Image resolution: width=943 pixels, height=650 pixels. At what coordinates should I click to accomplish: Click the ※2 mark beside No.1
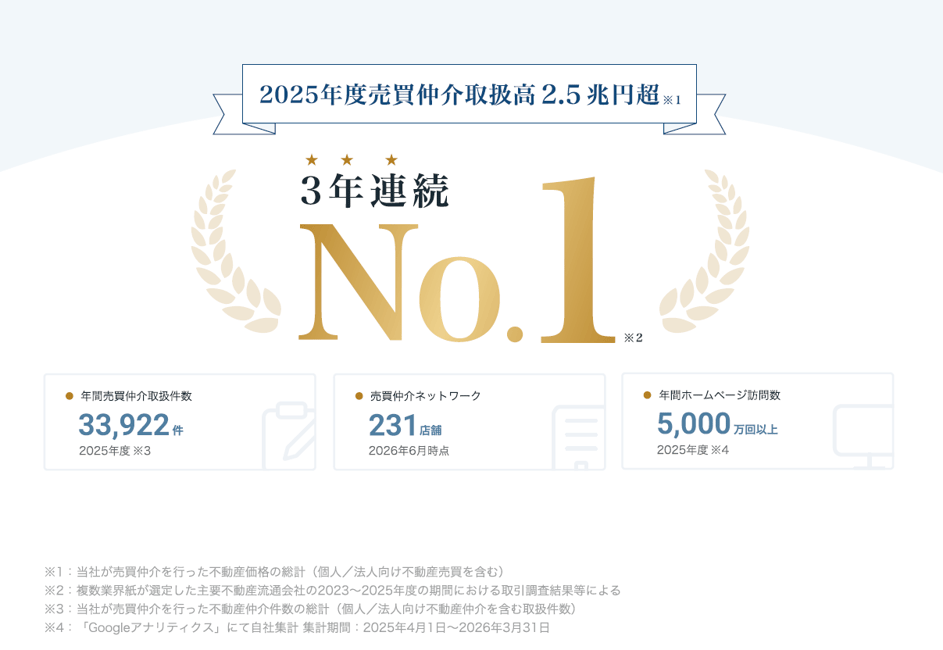point(633,338)
